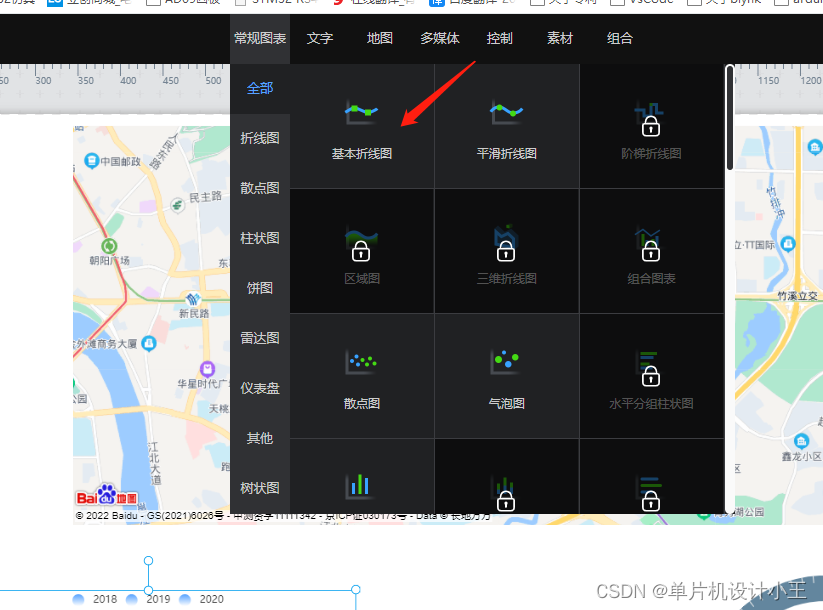Click the green 朝阳广场 map marker
The image size is (823, 610).
click(109, 246)
